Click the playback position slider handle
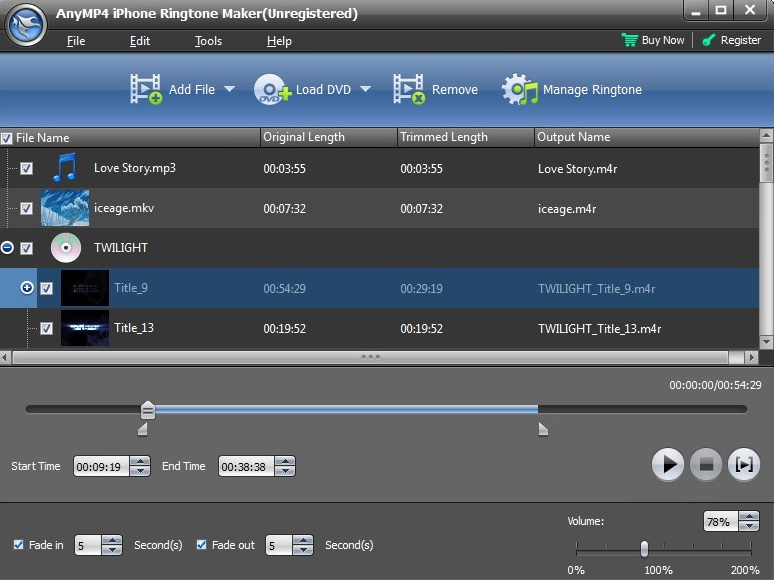Screen dimensions: 774x580 (148, 410)
